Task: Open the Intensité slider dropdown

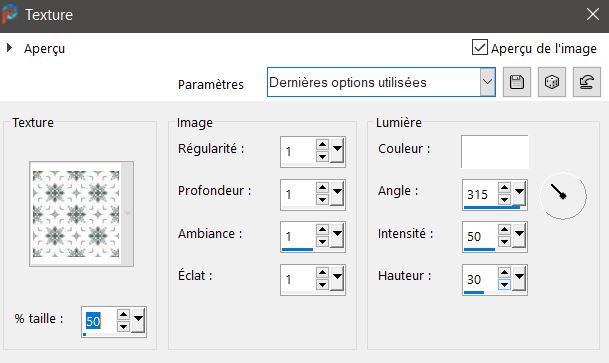Action: pos(519,235)
